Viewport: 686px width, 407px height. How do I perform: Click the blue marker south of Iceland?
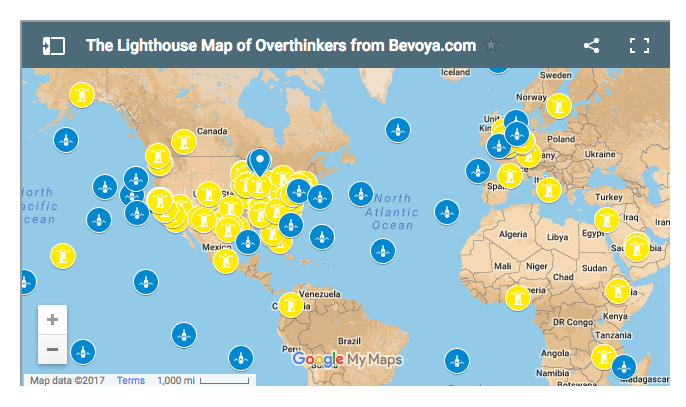398,129
